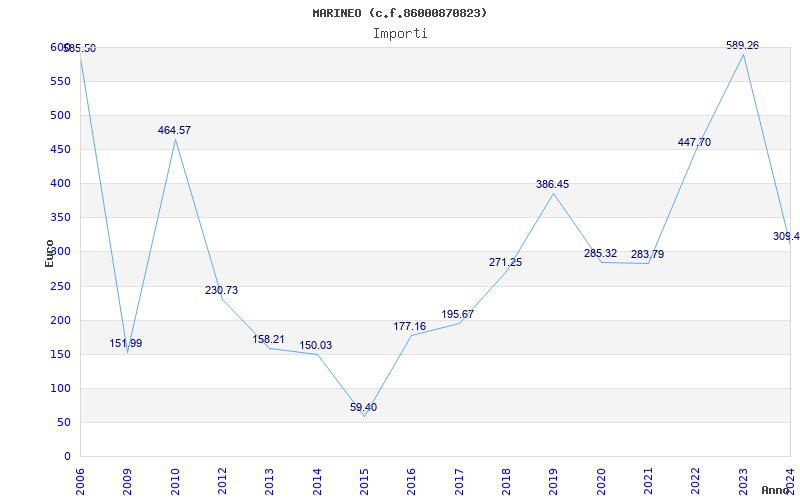Image resolution: width=800 pixels, height=500 pixels.
Task: Click the 350 y-axis tick label
Action: [60, 217]
